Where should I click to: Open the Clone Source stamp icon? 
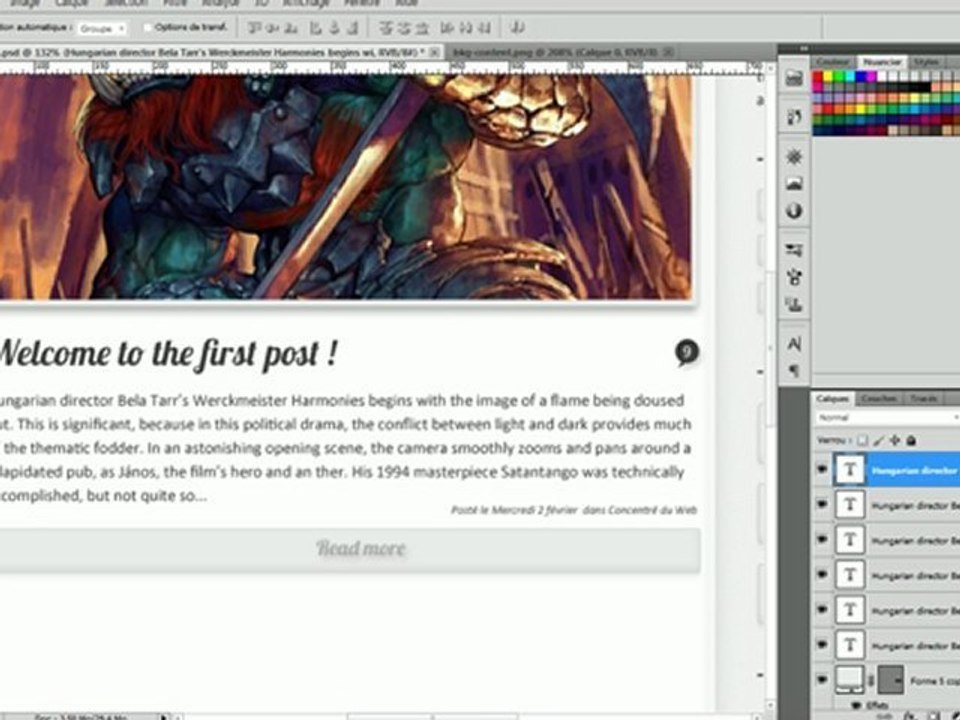point(794,304)
